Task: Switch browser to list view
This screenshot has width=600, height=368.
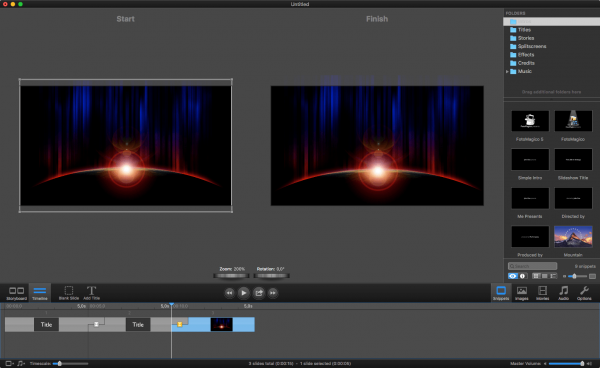Action: pos(553,276)
